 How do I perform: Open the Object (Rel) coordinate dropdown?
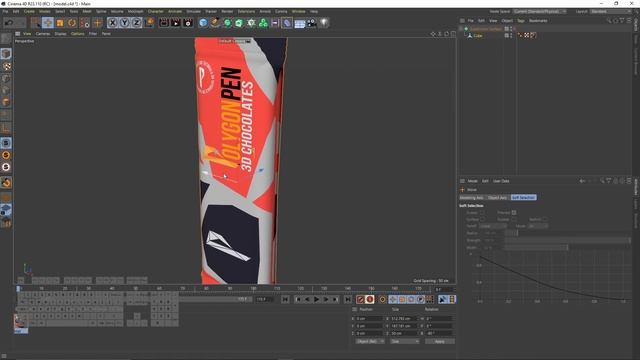click(370, 341)
